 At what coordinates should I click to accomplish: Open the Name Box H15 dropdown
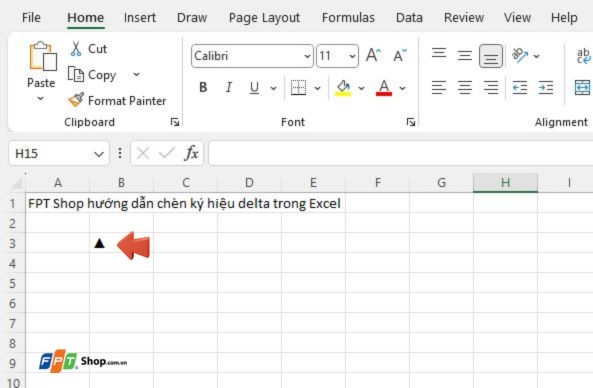99,154
